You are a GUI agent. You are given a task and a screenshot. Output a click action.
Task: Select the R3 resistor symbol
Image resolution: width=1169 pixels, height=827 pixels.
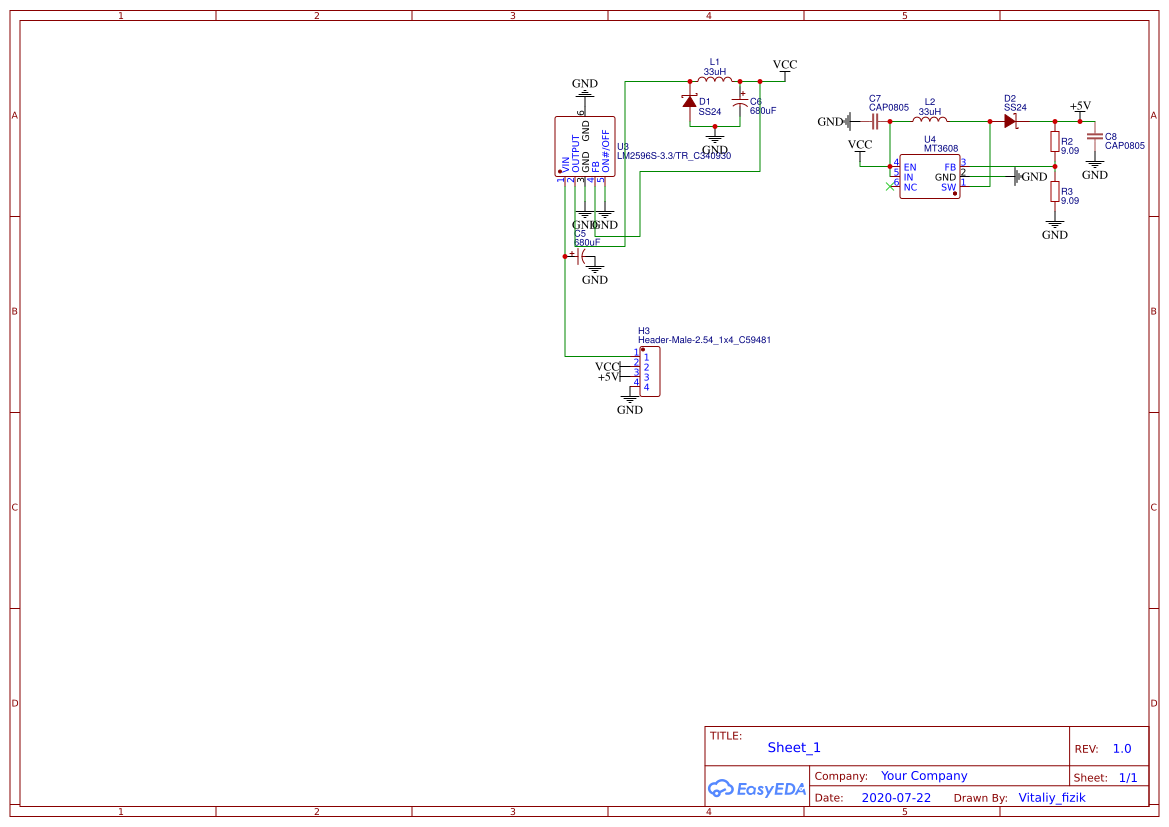[1054, 192]
